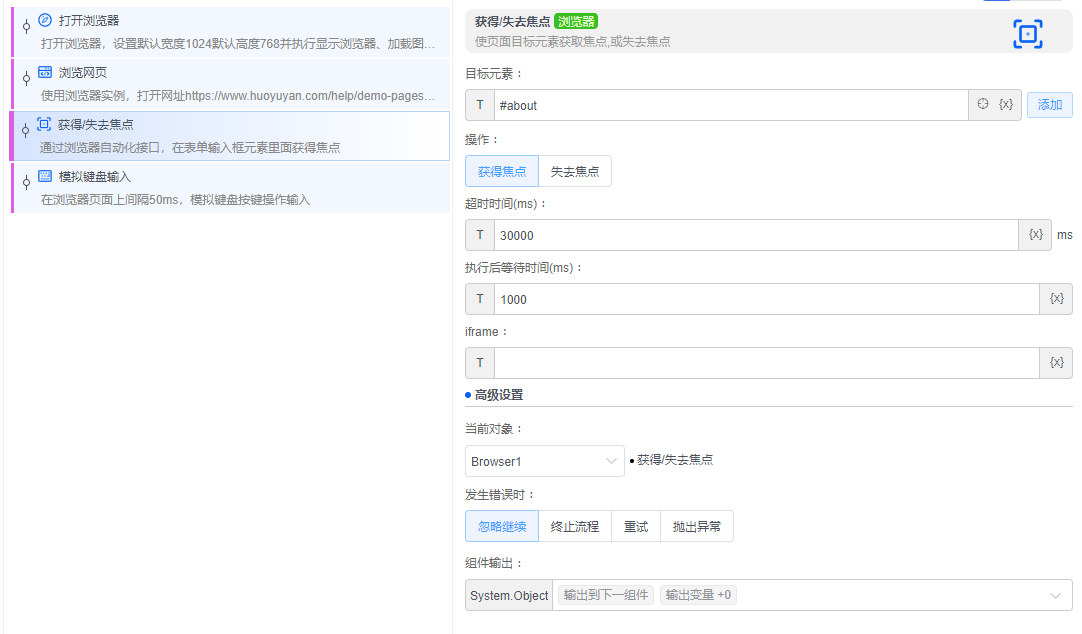Select the element picker crosshair icon

pyautogui.click(x=980, y=104)
